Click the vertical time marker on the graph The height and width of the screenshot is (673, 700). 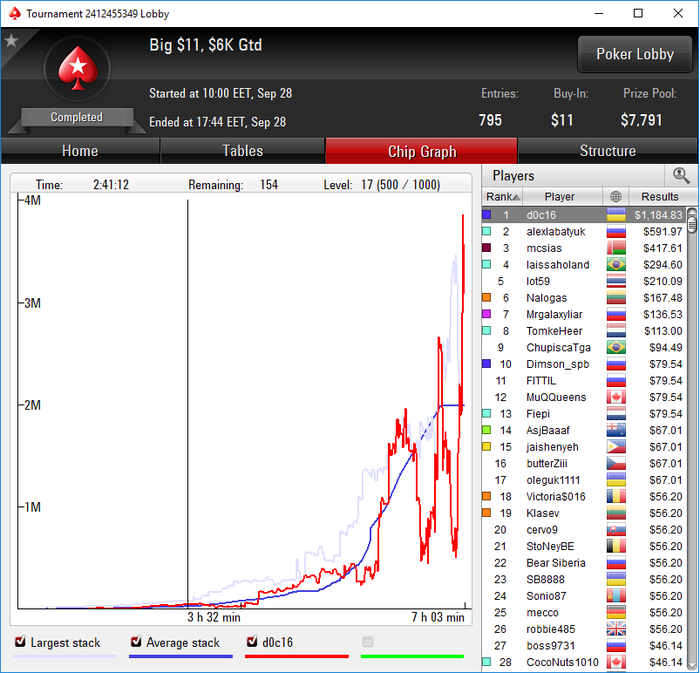click(x=188, y=404)
